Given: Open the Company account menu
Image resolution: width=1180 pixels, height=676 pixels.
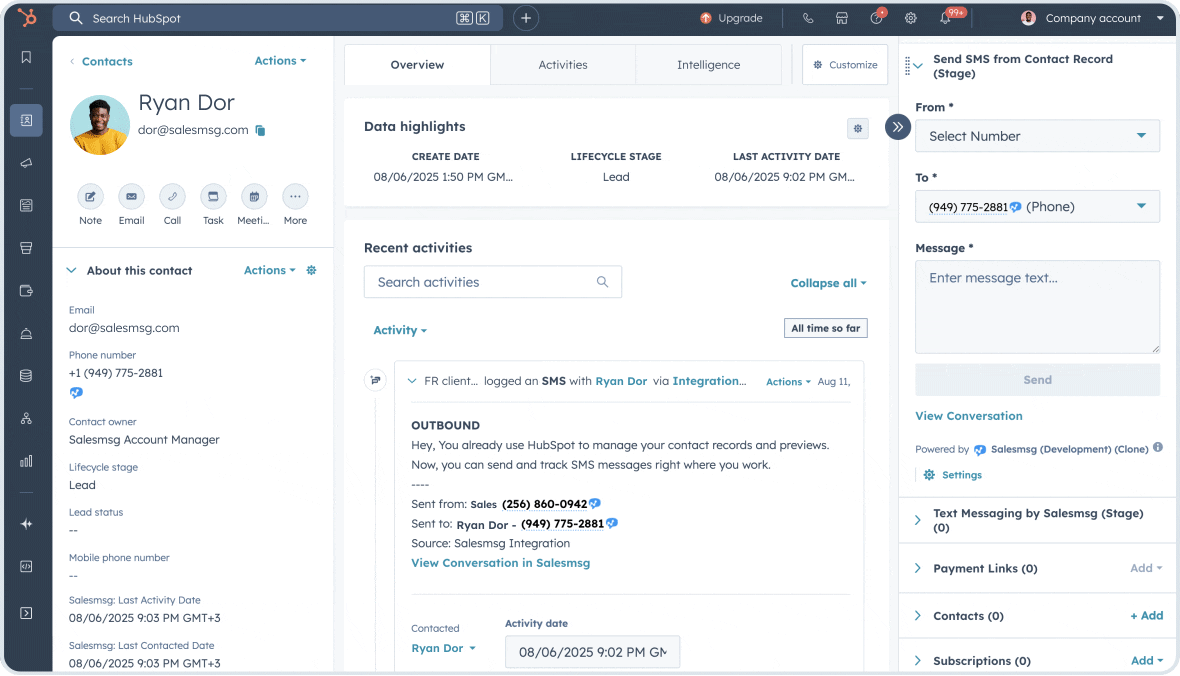Looking at the screenshot, I should [1092, 18].
